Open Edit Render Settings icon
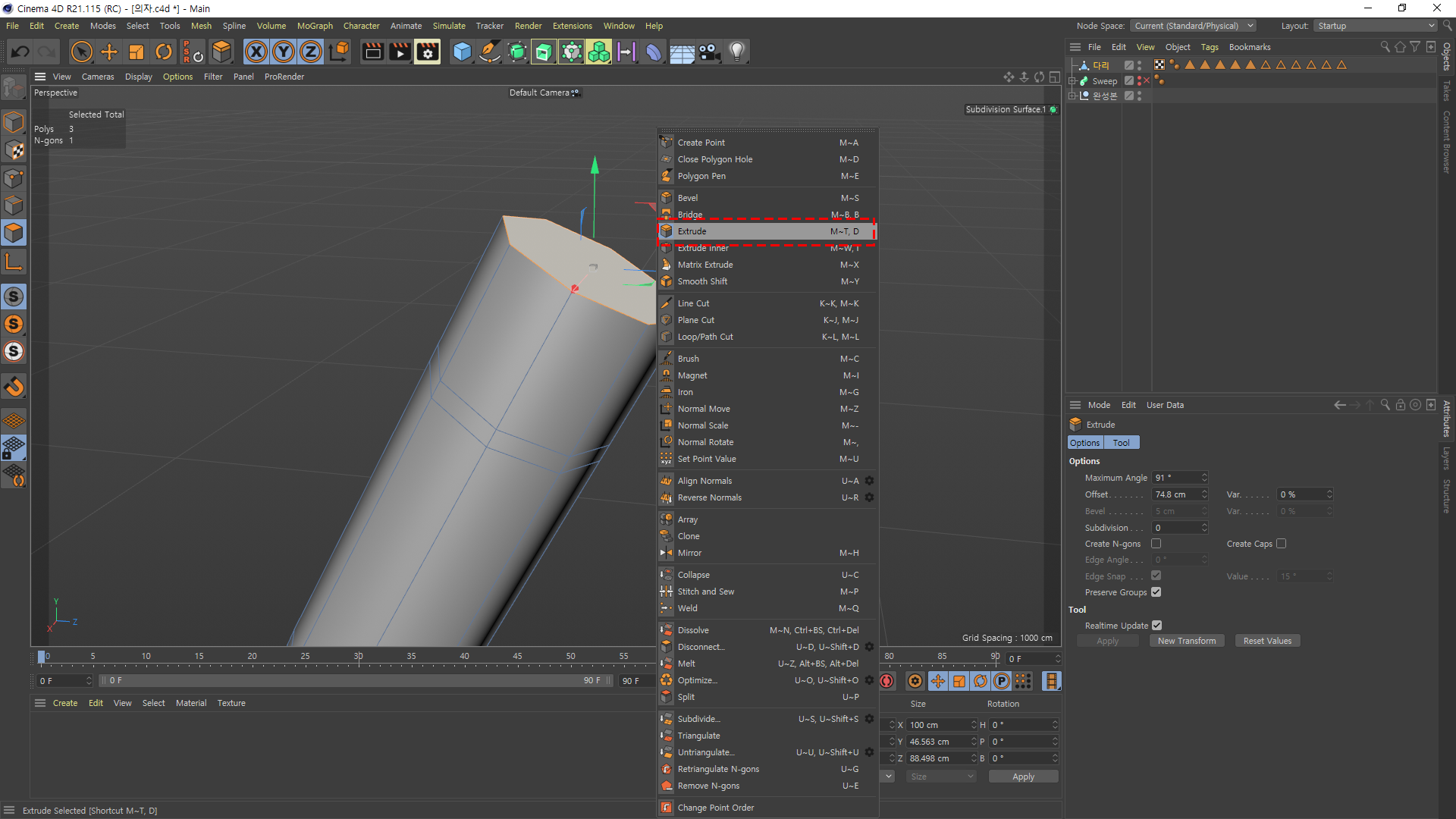Screen dimensions: 1456x819 (x=428, y=52)
